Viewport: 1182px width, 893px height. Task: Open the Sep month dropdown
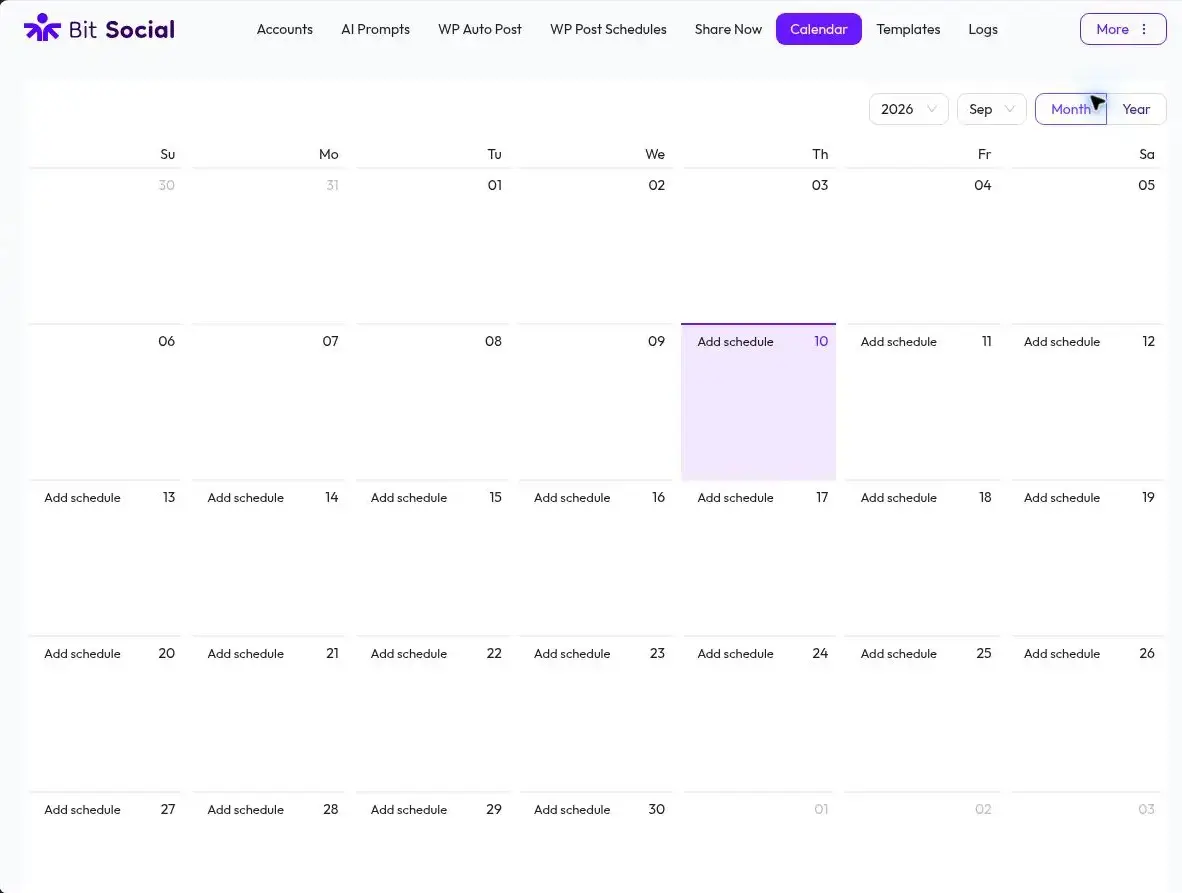click(991, 109)
